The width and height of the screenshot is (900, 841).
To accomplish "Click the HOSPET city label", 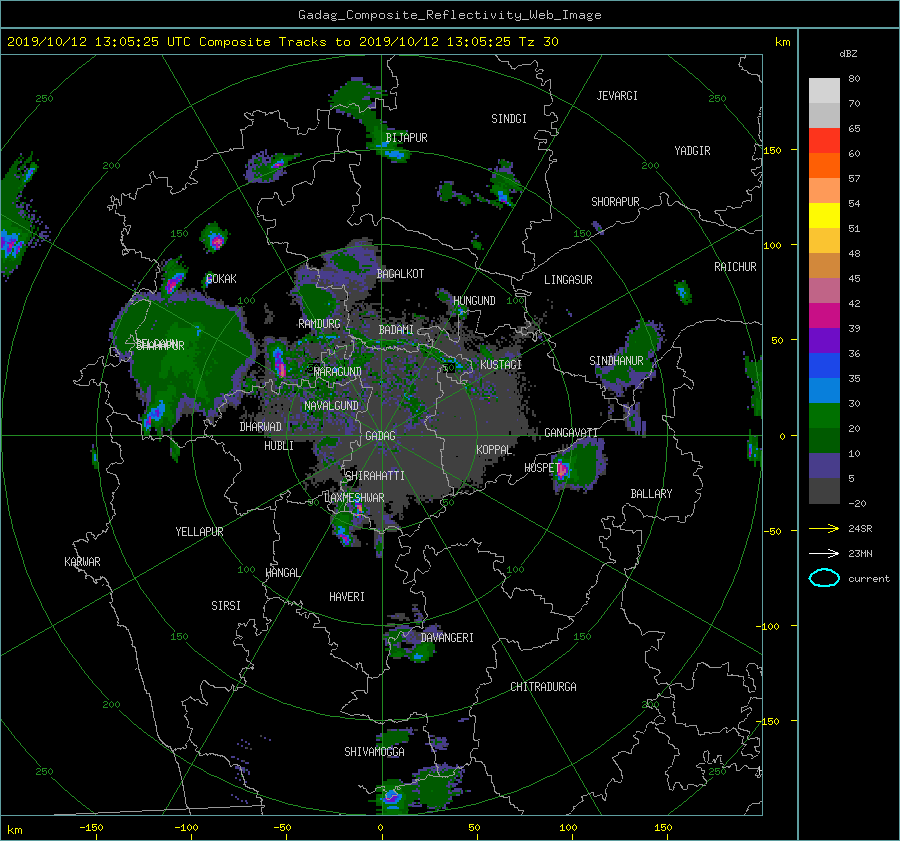I will [541, 468].
